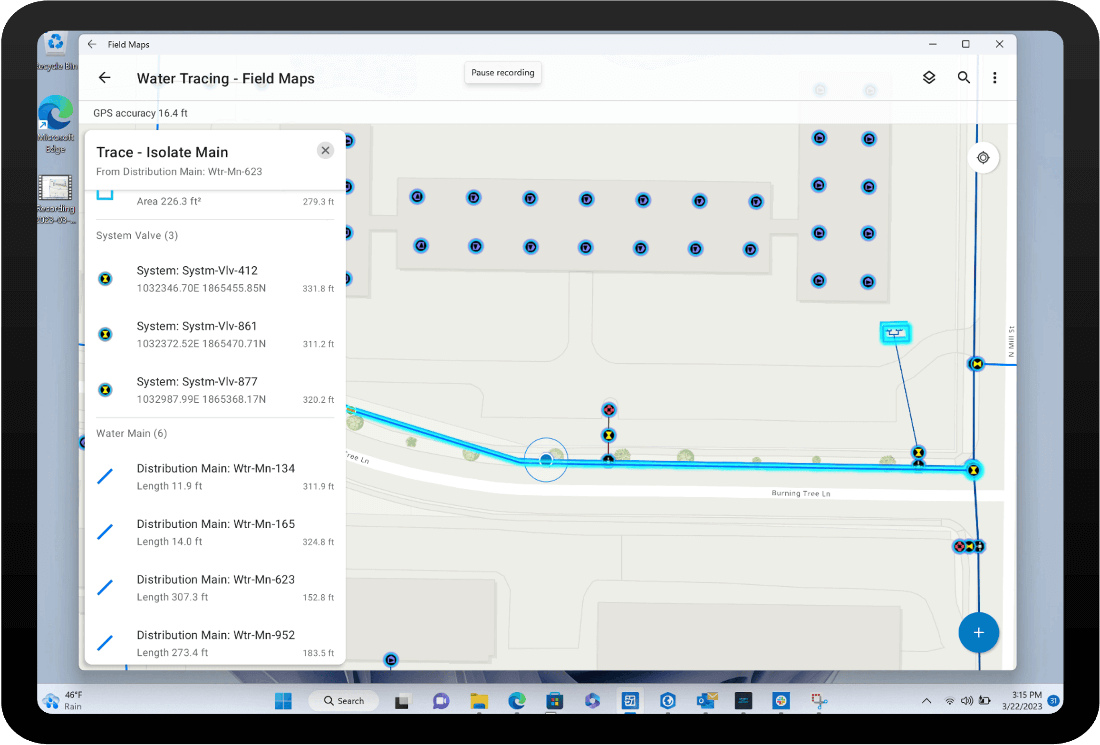Viewport: 1100px width, 745px height.
Task: Click the Pause recording button
Action: (x=503, y=73)
